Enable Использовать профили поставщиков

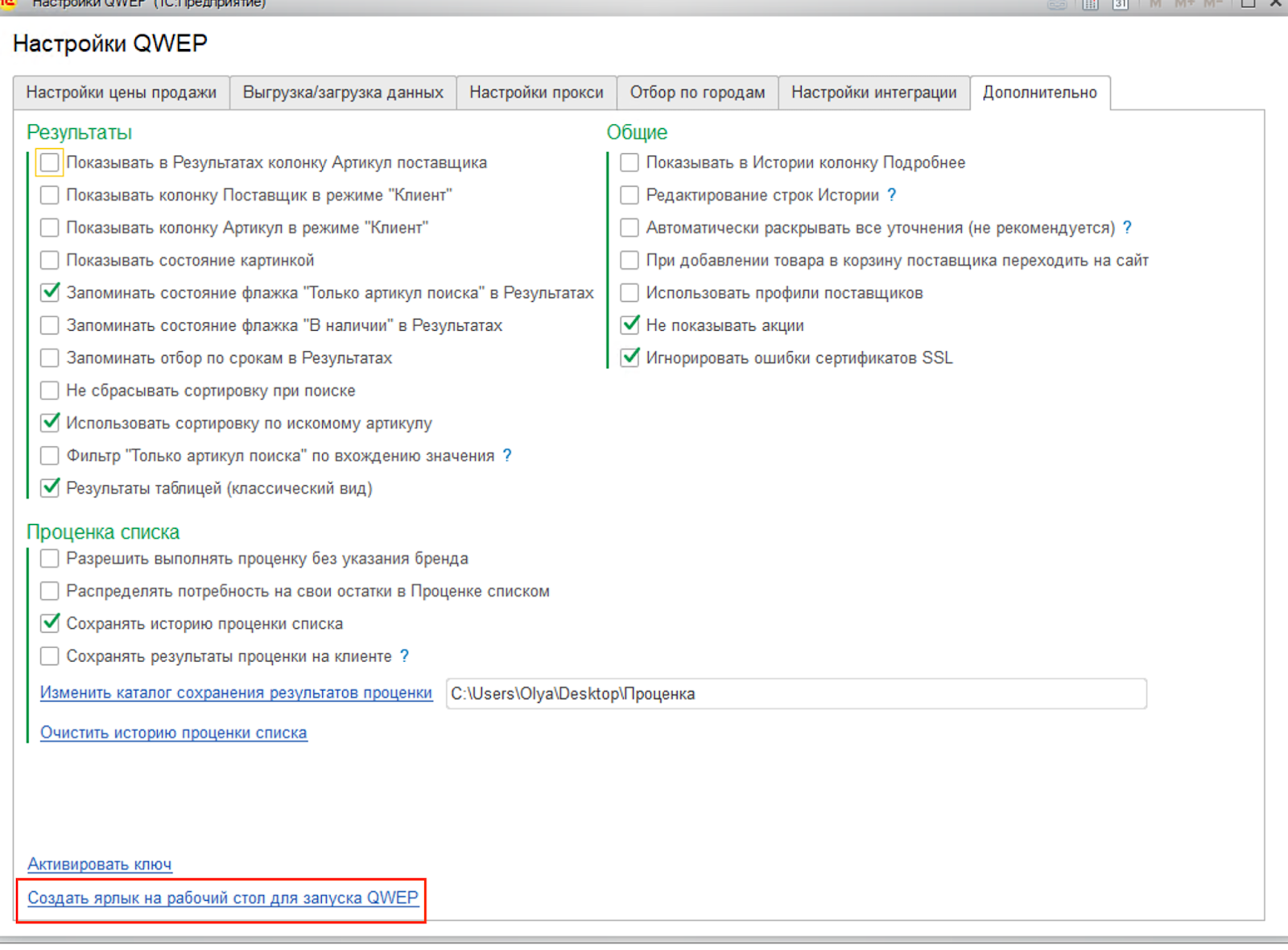click(630, 293)
